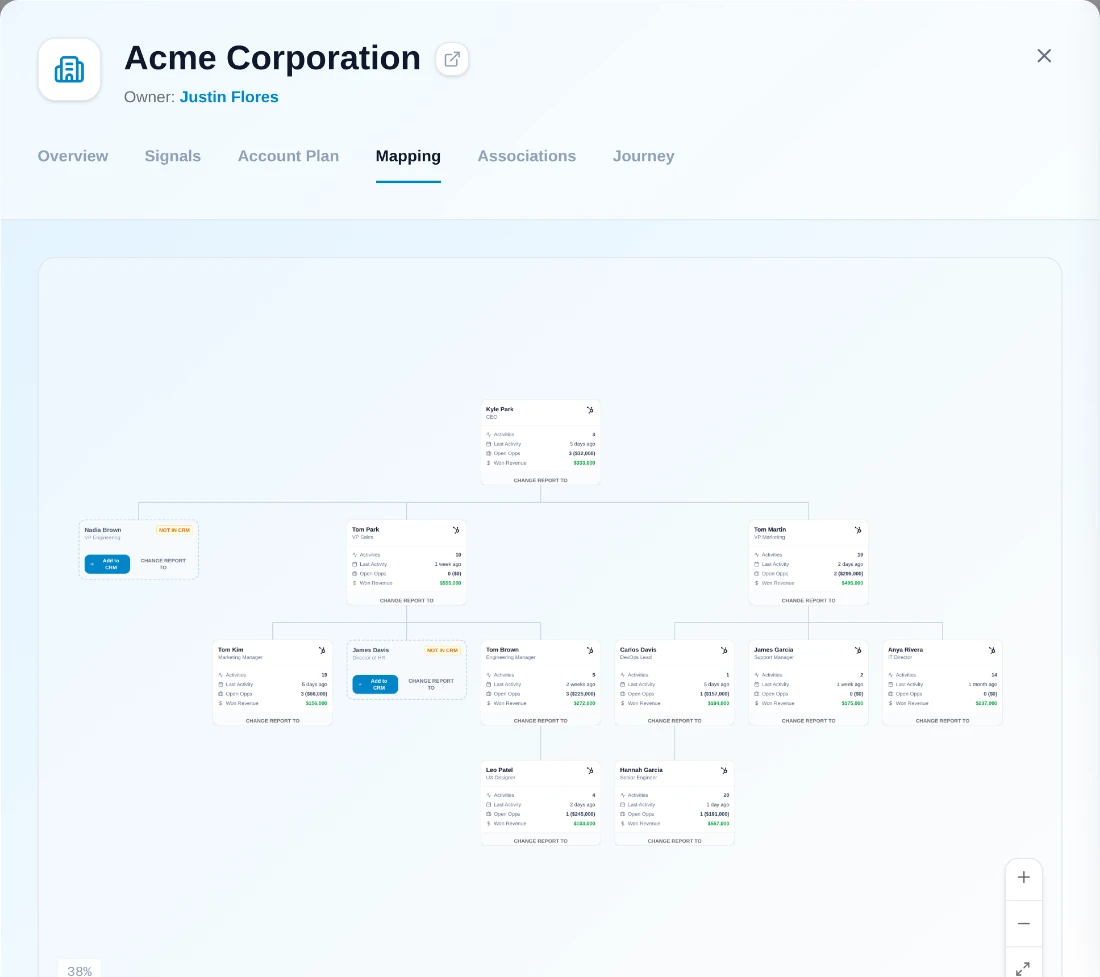Close the Acme Corporation panel
This screenshot has width=1100, height=977.
(x=1044, y=56)
